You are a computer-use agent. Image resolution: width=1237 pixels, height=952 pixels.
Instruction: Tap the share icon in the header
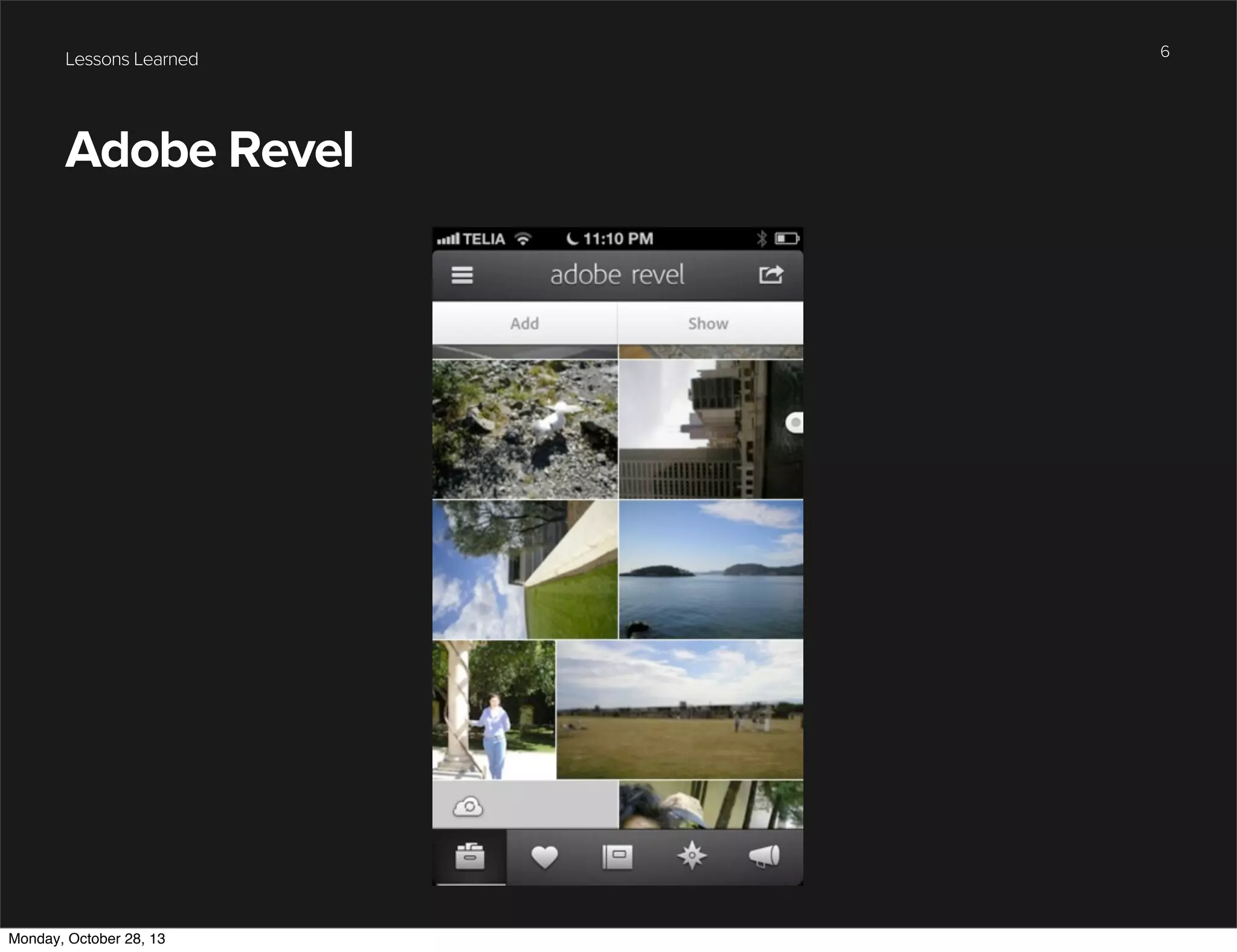tap(771, 275)
